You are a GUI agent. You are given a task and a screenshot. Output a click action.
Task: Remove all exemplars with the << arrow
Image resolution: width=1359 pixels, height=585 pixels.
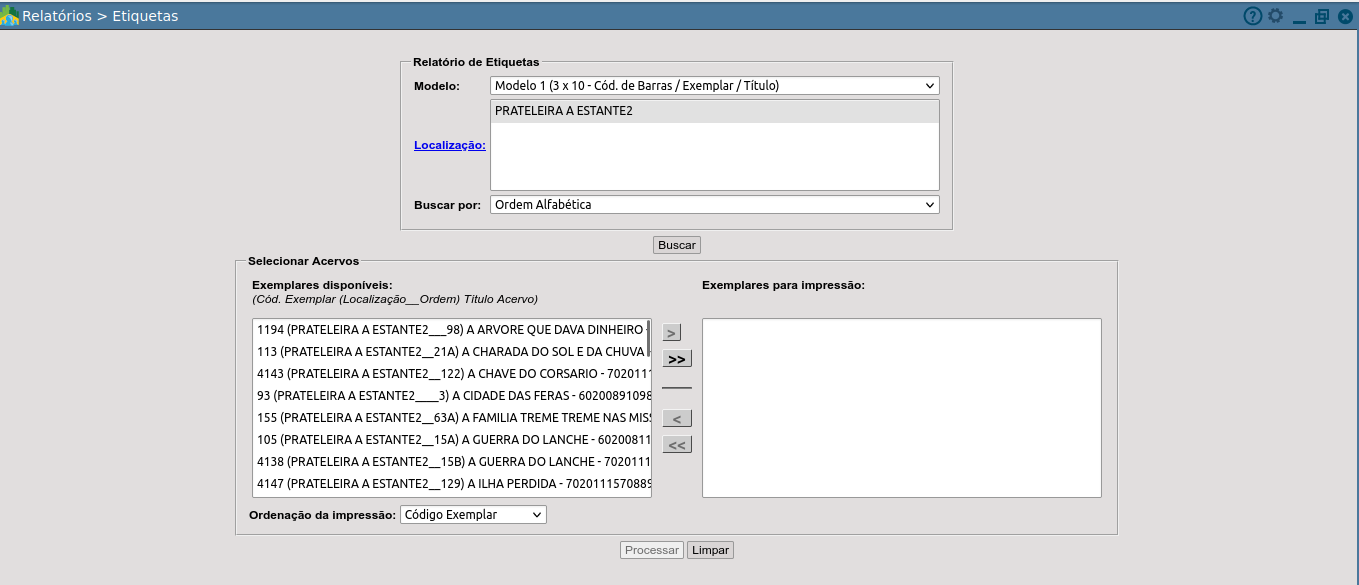pos(676,443)
